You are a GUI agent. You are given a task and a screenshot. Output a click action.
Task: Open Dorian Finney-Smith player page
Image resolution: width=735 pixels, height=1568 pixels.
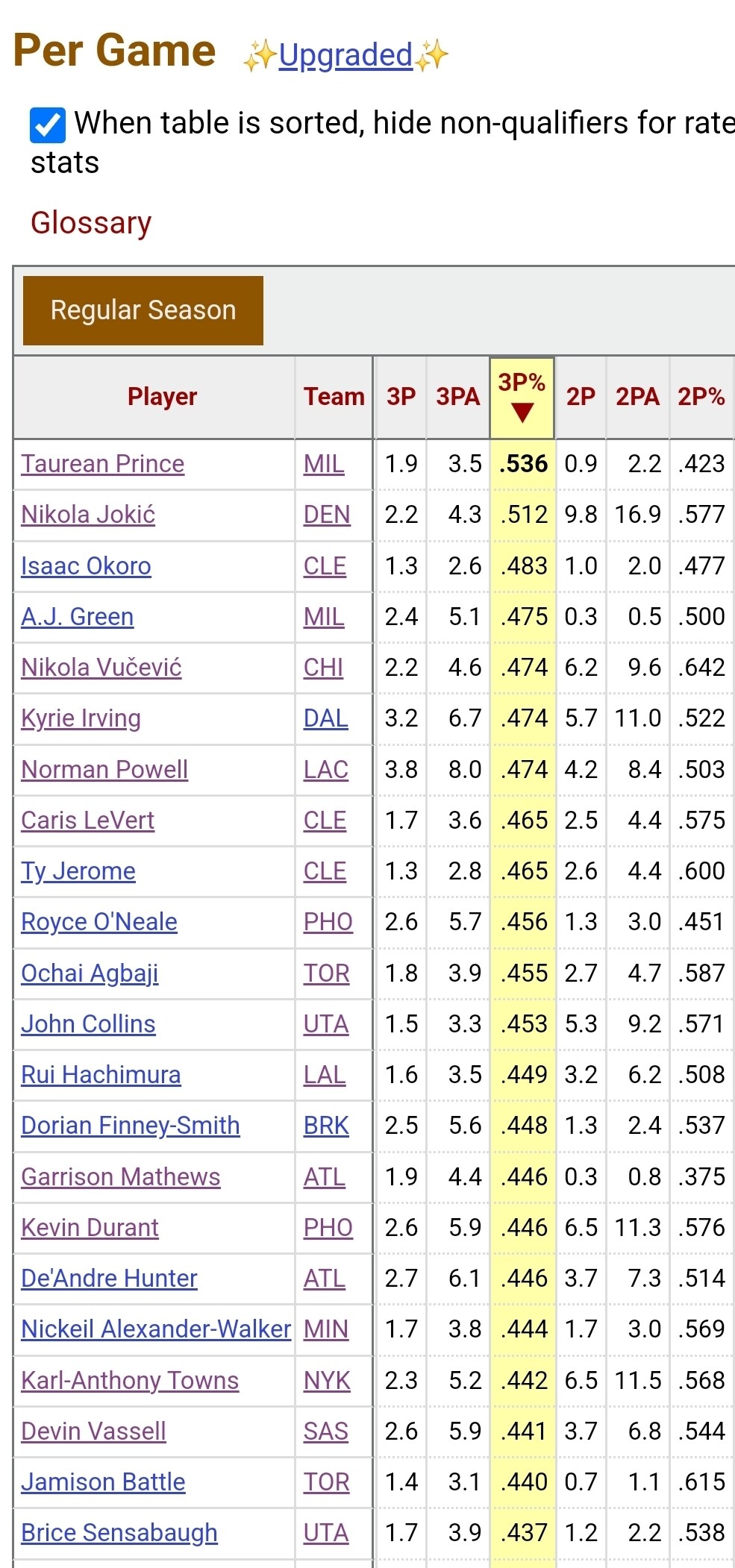131,1126
